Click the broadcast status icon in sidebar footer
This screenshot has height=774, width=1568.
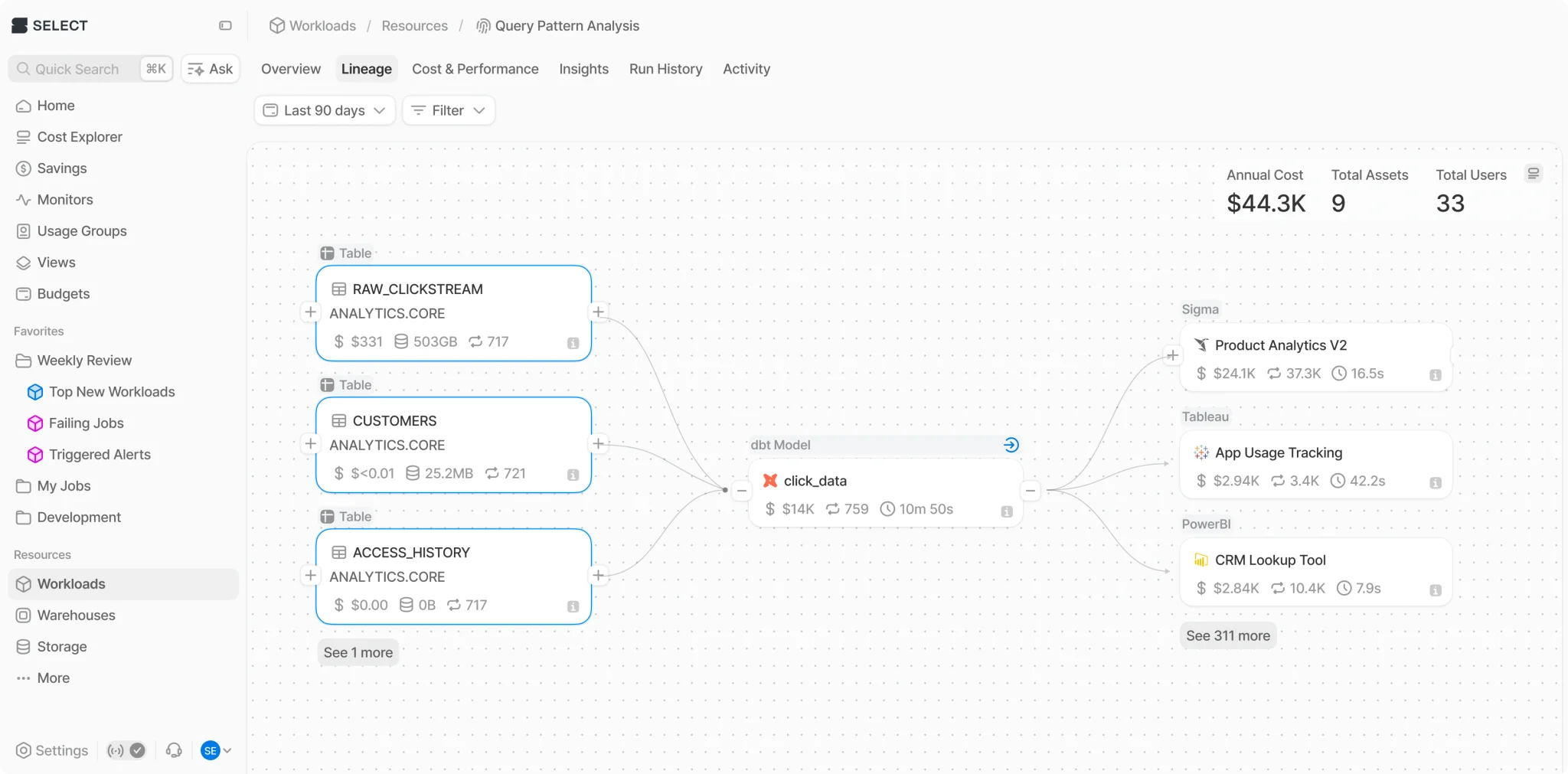tap(116, 750)
